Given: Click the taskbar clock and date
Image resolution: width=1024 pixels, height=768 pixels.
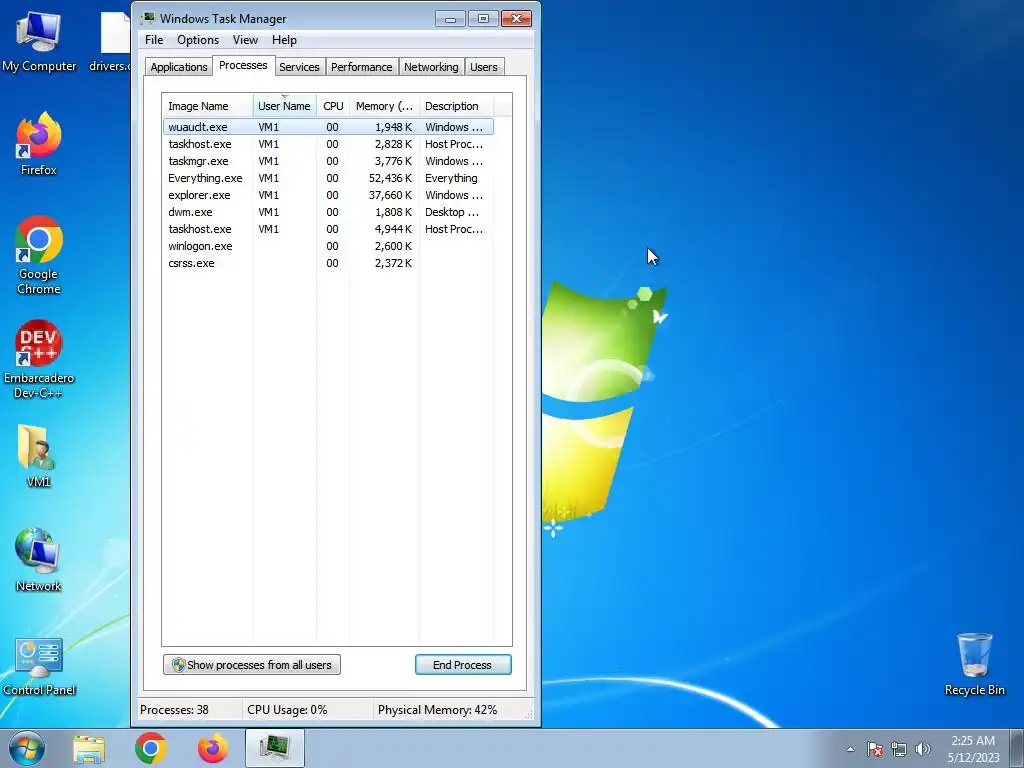Looking at the screenshot, I should [973, 749].
